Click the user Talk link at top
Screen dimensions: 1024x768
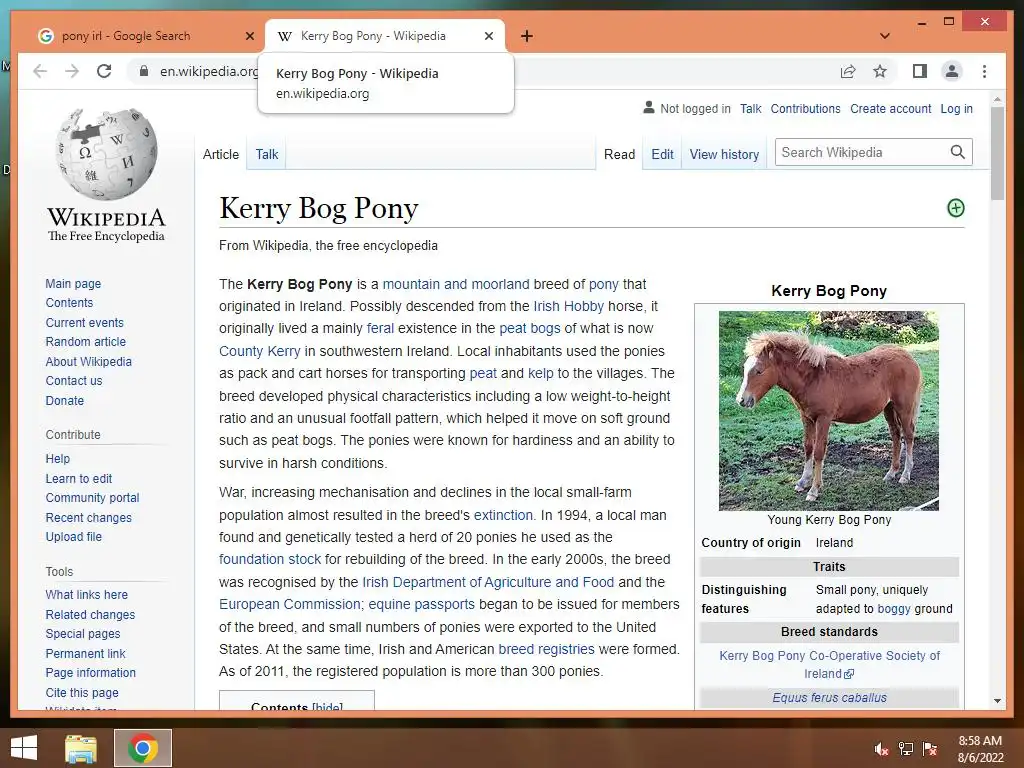pos(750,108)
